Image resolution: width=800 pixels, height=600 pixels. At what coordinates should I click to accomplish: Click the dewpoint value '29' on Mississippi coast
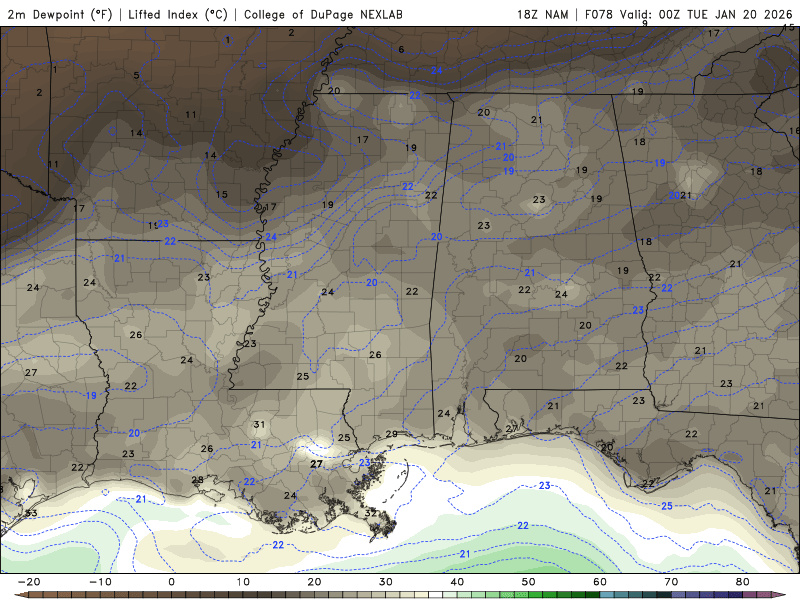click(391, 434)
